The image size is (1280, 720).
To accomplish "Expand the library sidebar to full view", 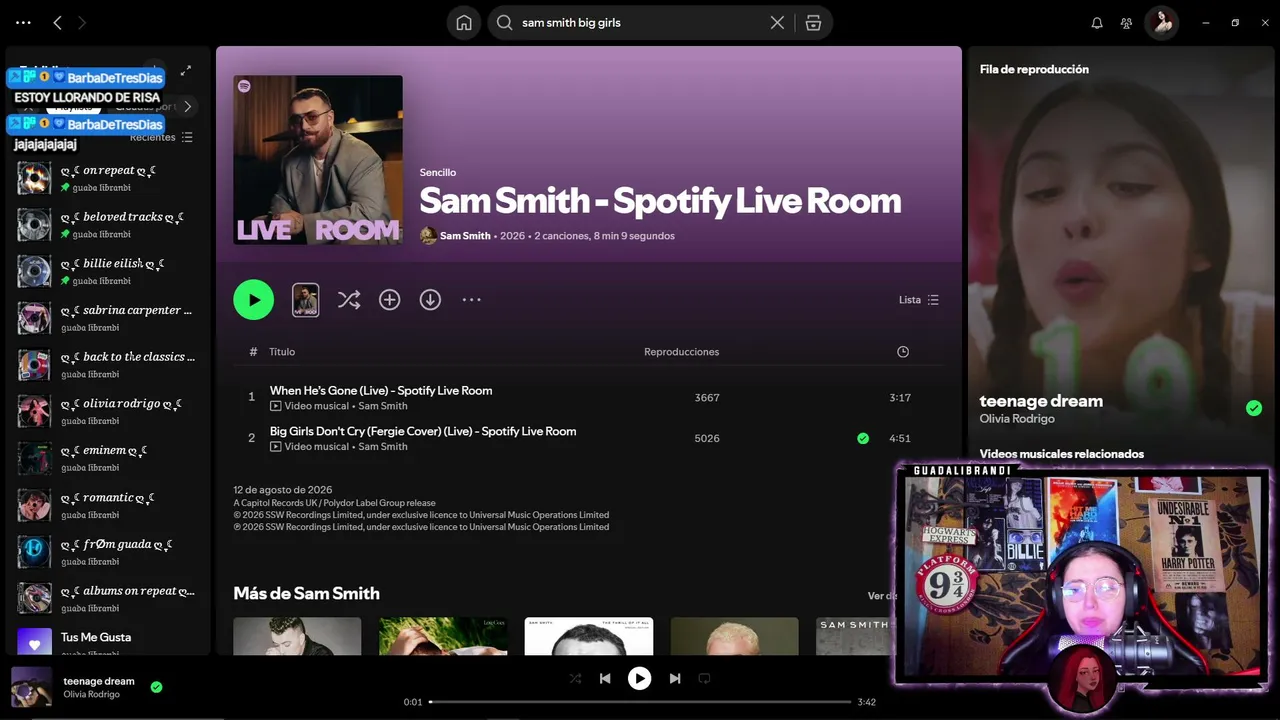I will pyautogui.click(x=185, y=71).
